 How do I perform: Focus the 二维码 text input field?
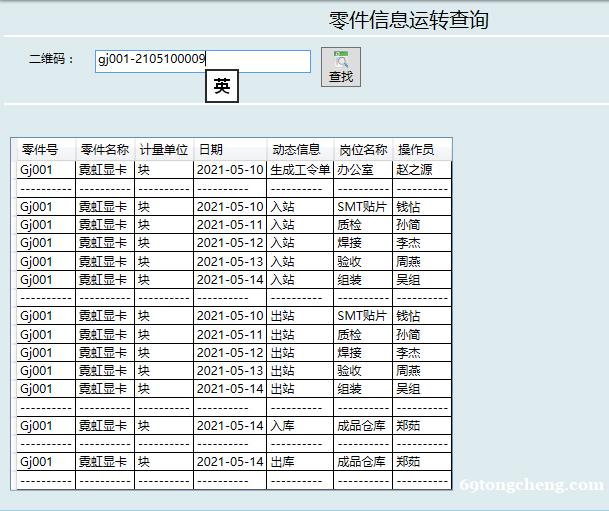point(202,61)
